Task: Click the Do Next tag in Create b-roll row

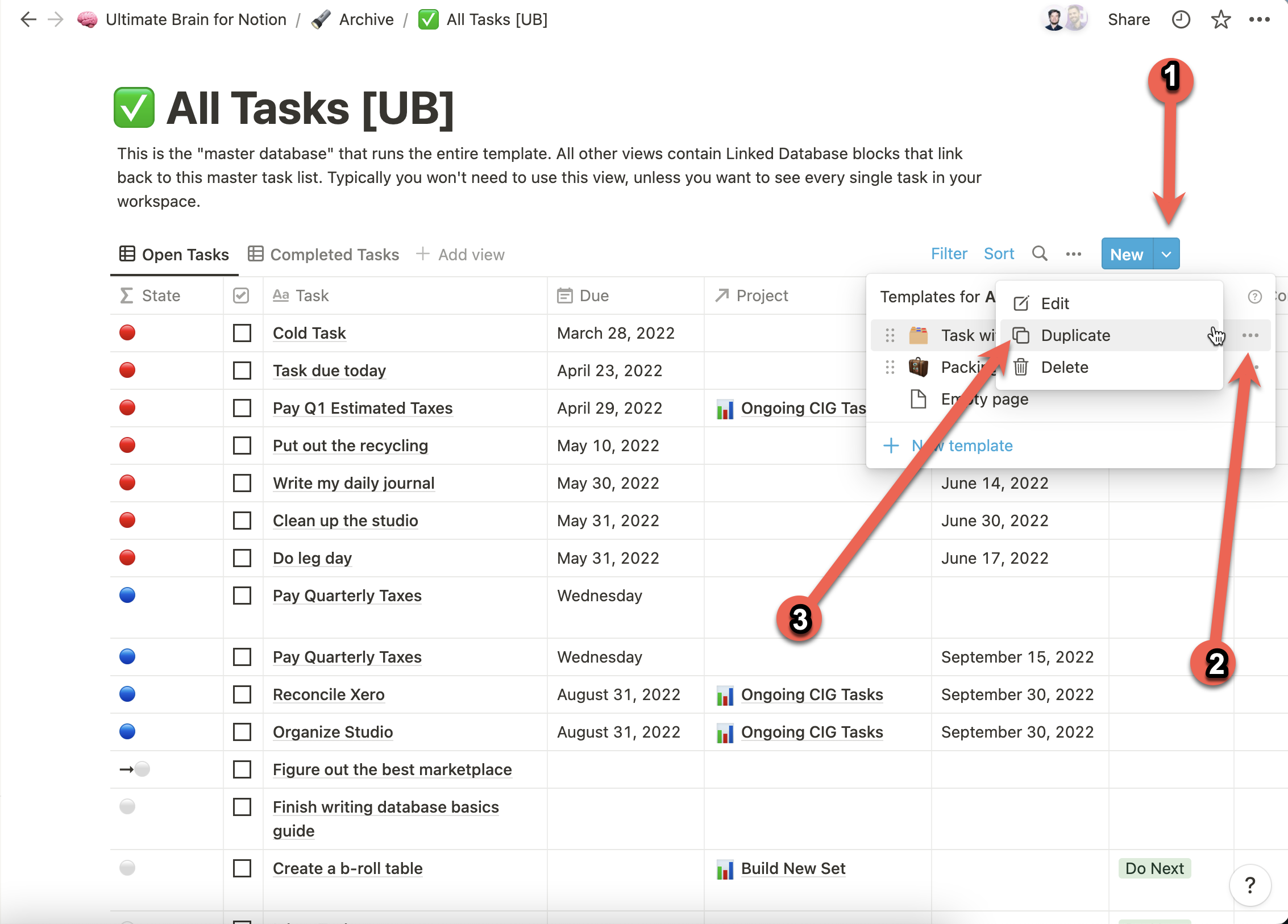Action: [x=1154, y=868]
